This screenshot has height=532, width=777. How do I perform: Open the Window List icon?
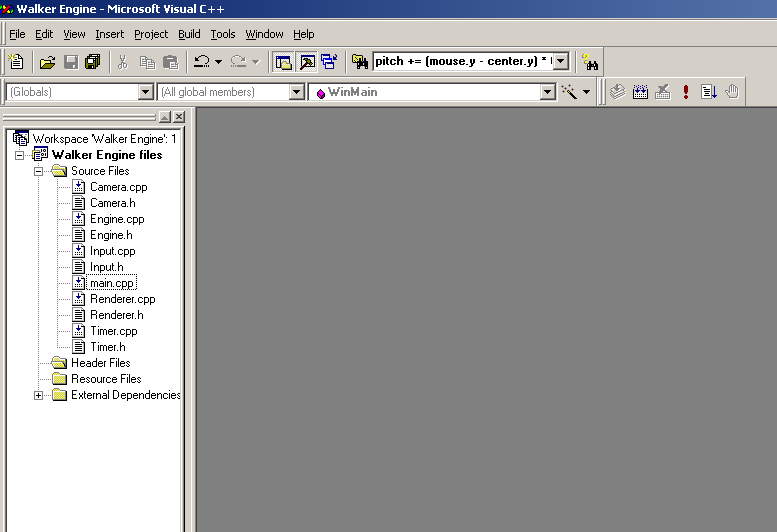coord(329,62)
